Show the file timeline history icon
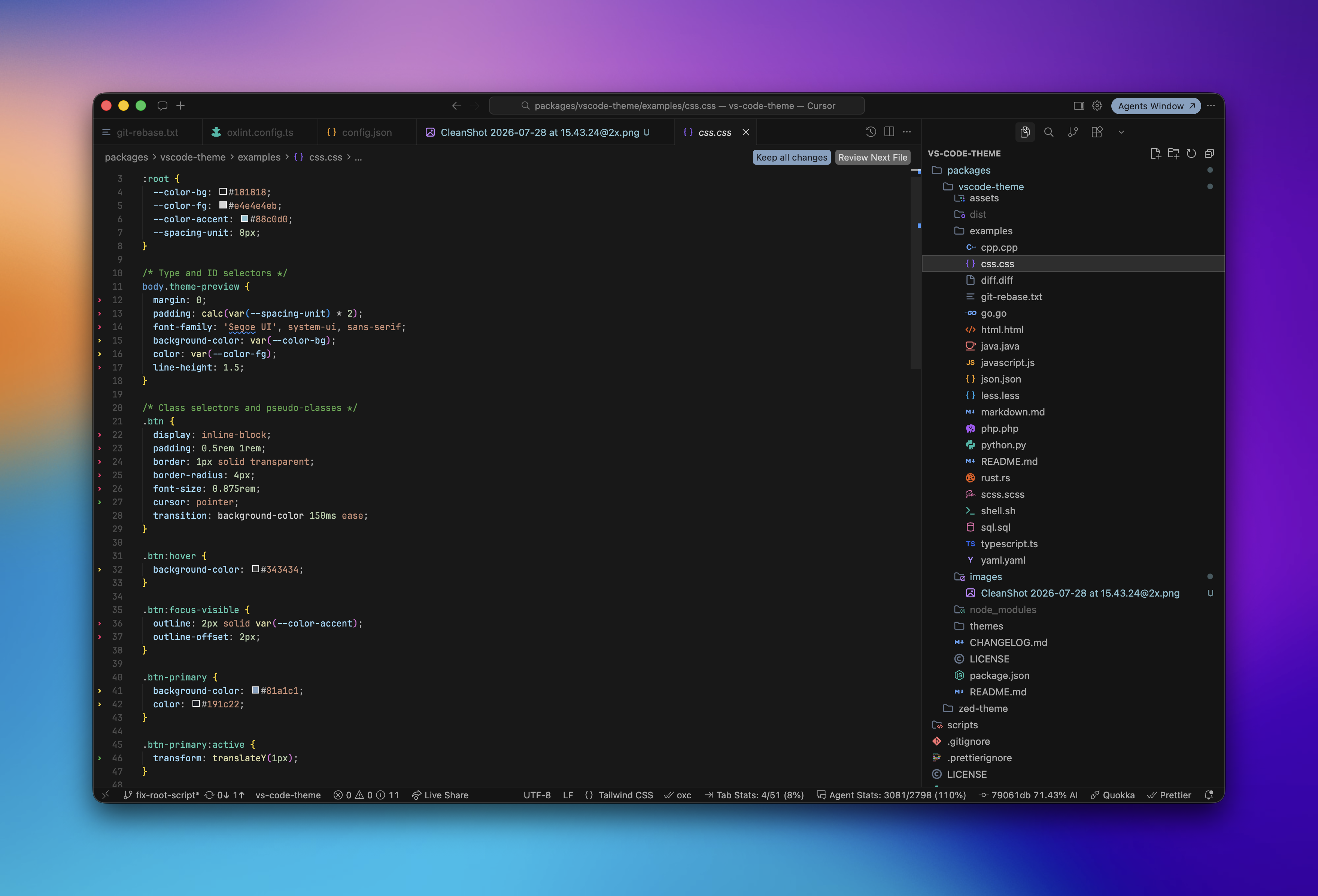The height and width of the screenshot is (896, 1318). pyautogui.click(x=871, y=132)
